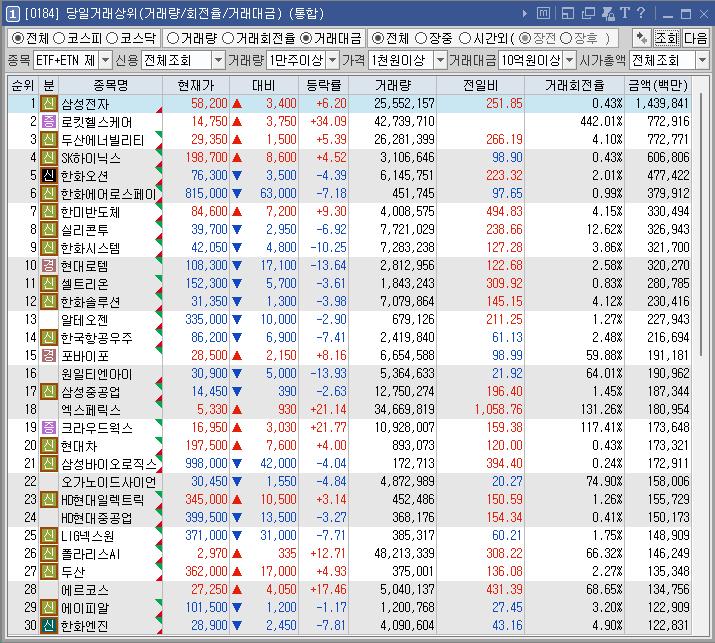Select the 거래대금 radio button

coord(306,38)
